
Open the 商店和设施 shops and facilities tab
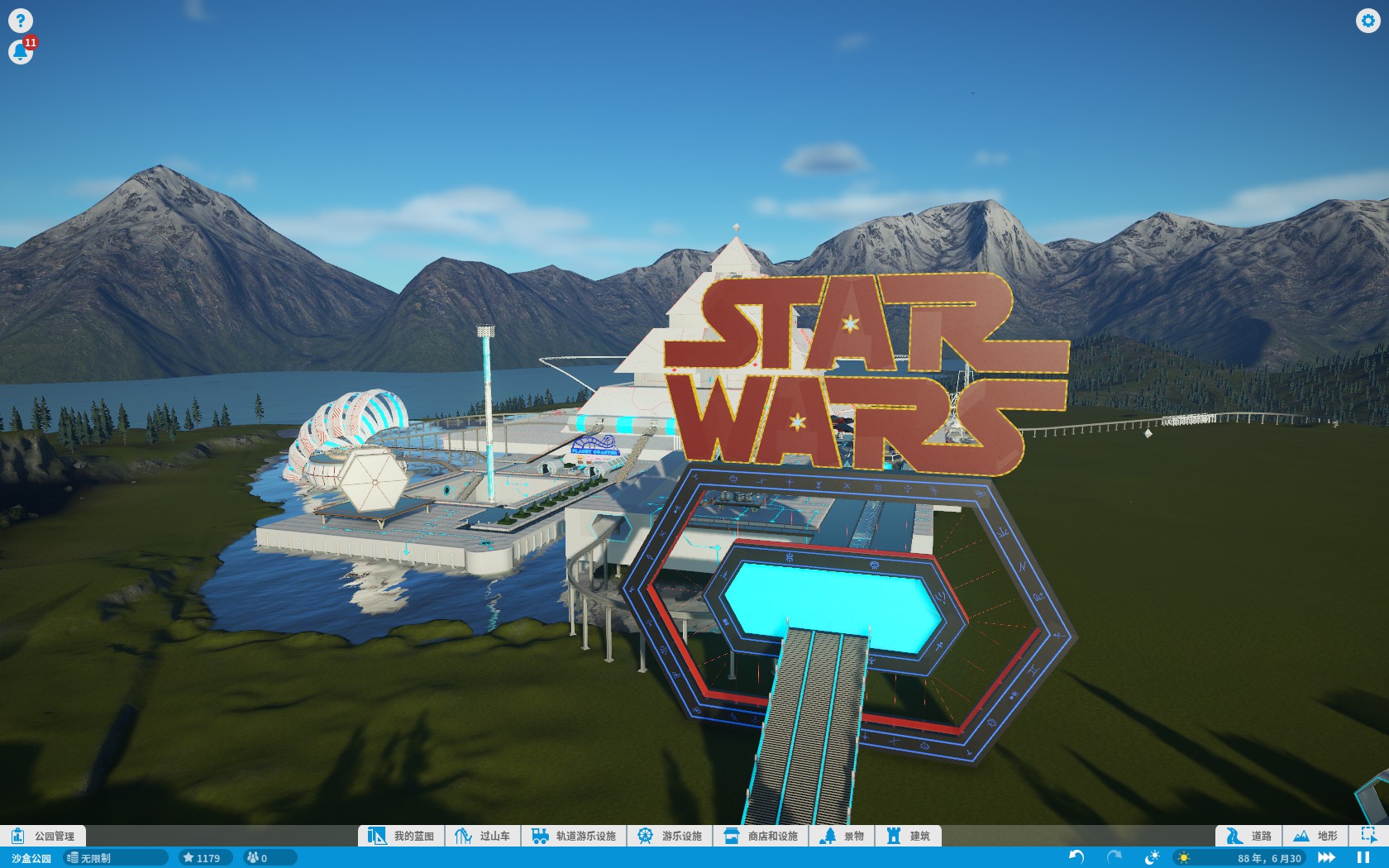pyautogui.click(x=761, y=836)
